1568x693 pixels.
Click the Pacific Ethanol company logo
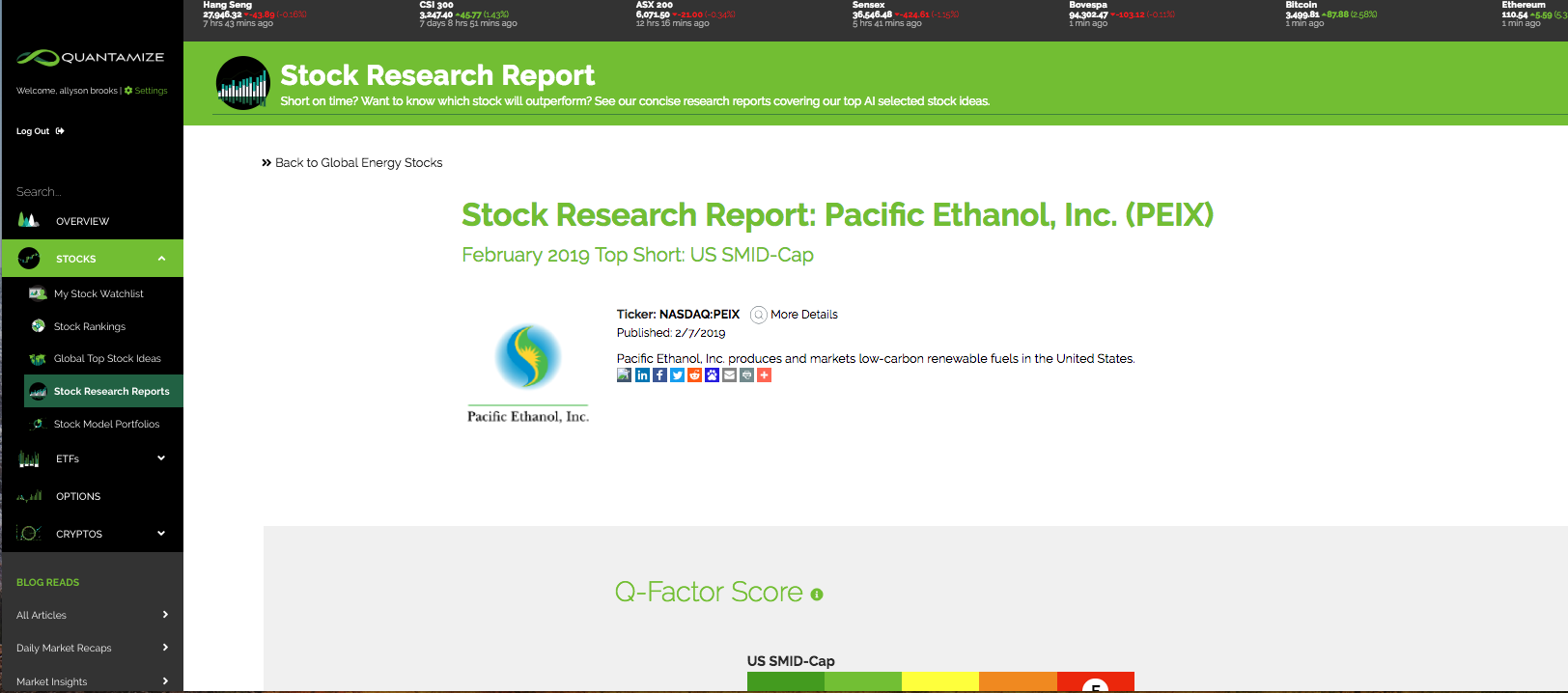click(528, 374)
